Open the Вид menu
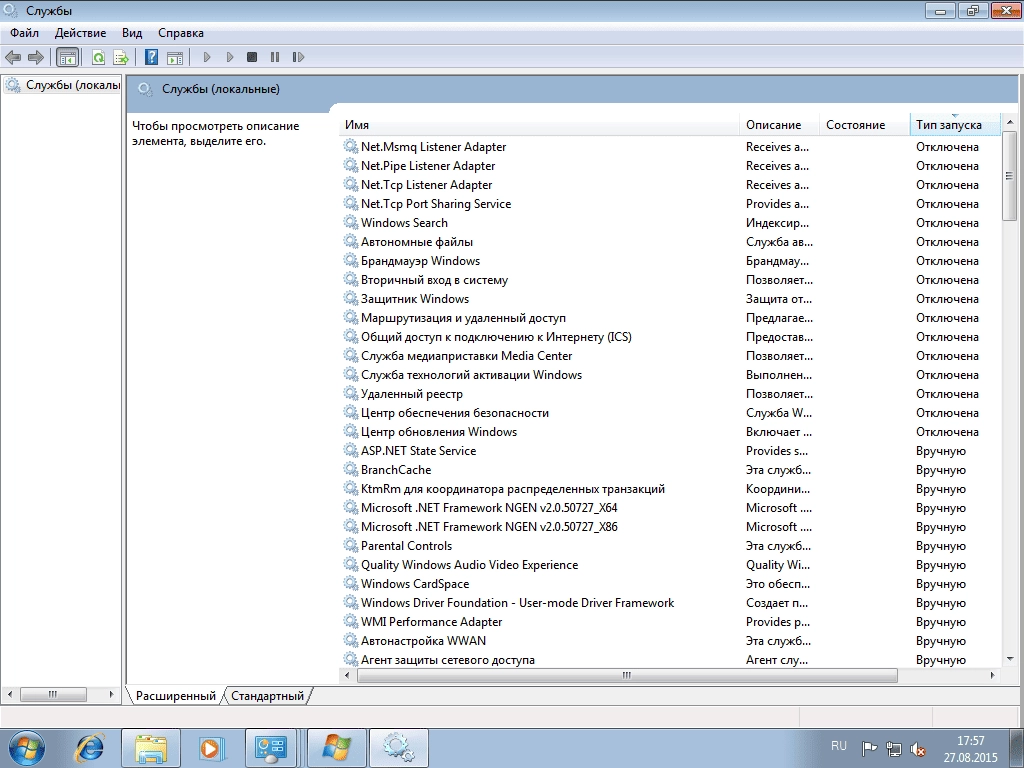1024x768 pixels. coord(132,33)
